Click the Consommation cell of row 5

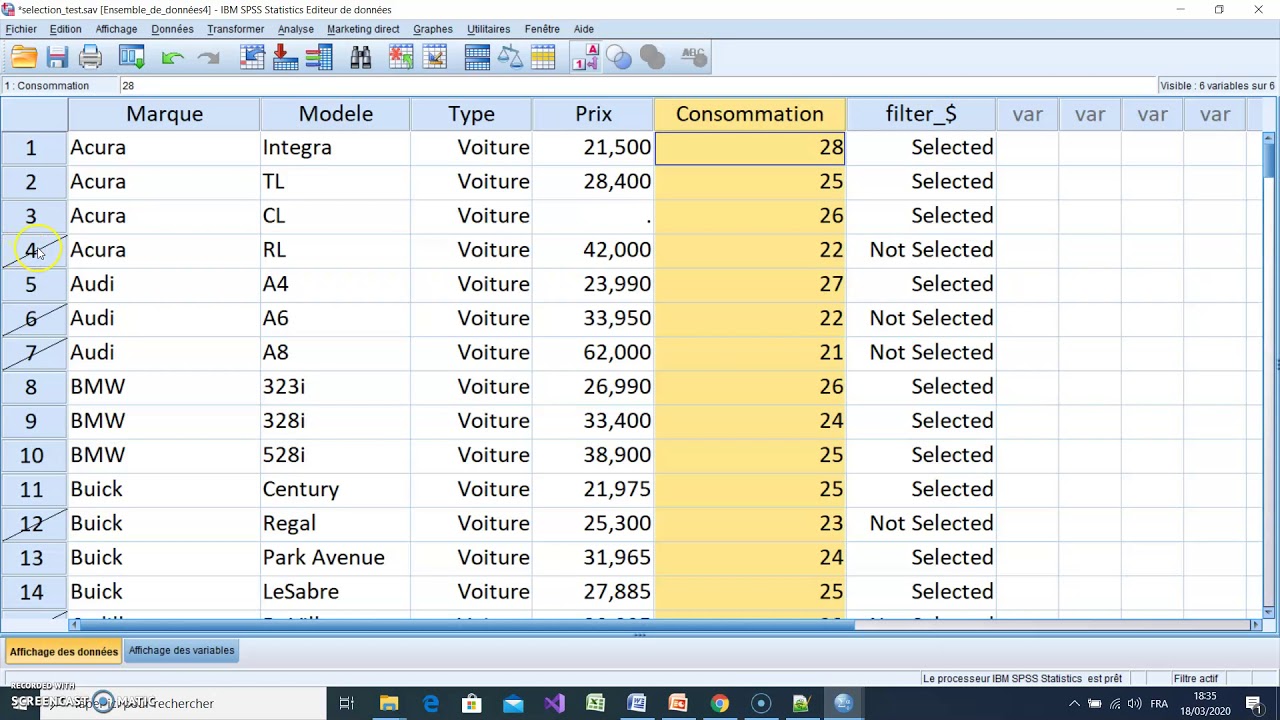(750, 284)
